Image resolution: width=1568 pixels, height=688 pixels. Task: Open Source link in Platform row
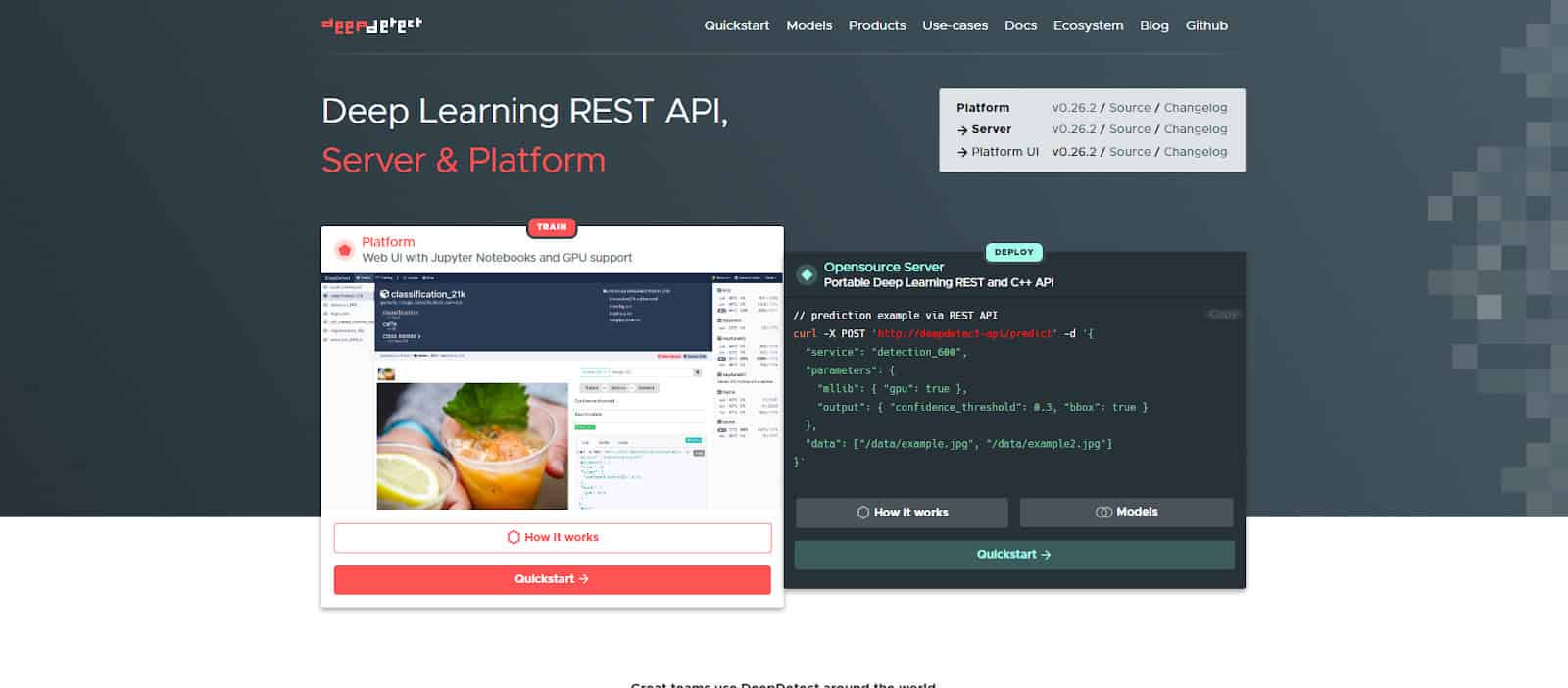click(x=1130, y=108)
